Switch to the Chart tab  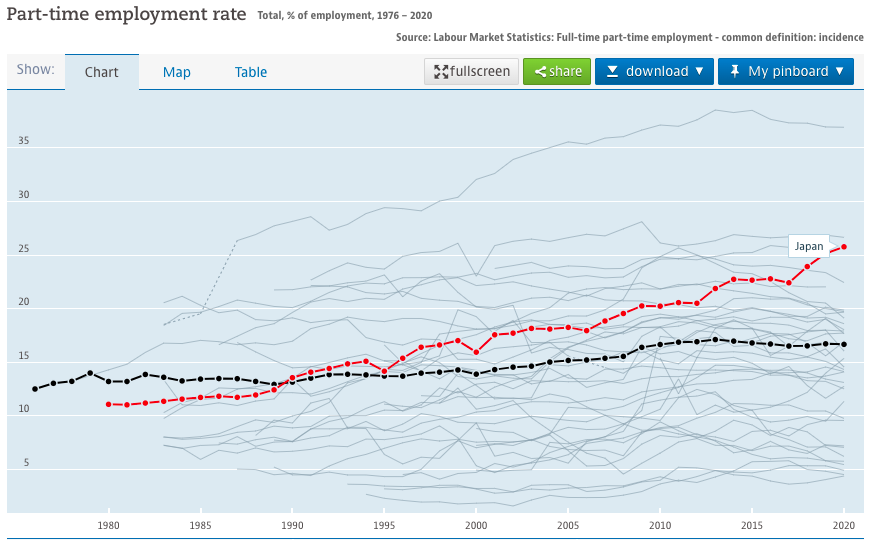coord(102,72)
